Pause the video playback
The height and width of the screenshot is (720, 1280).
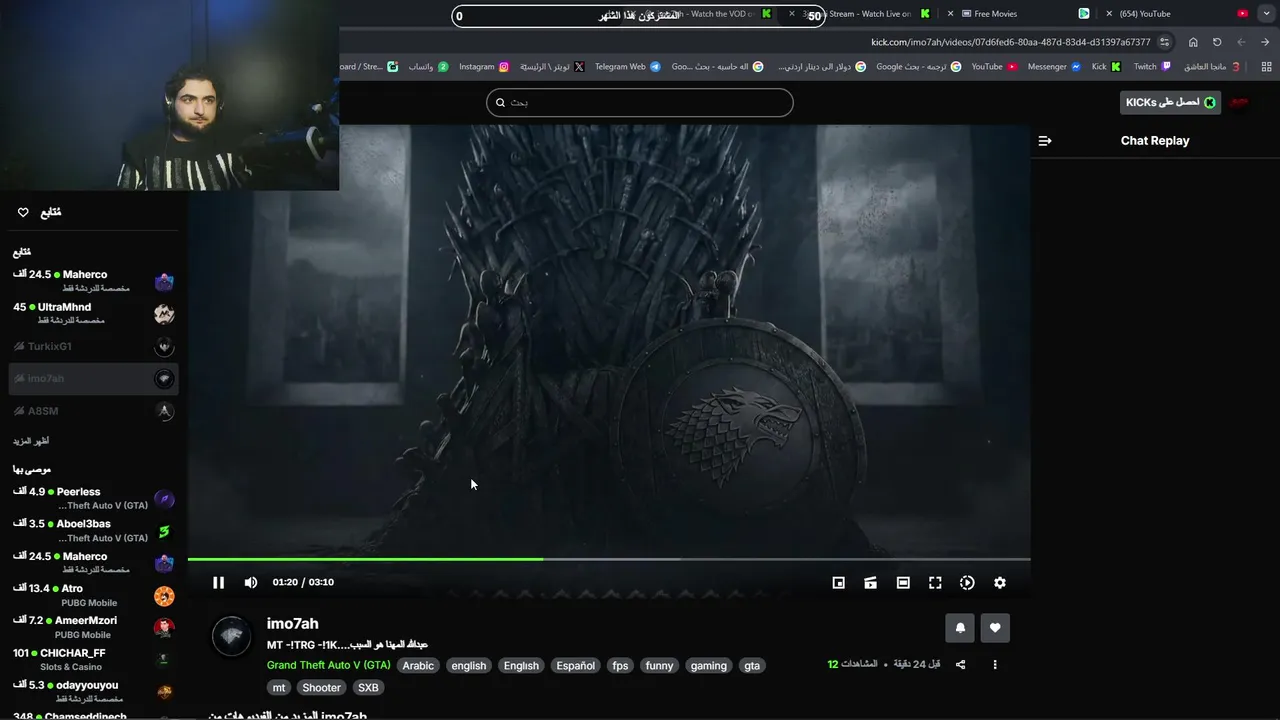[218, 583]
